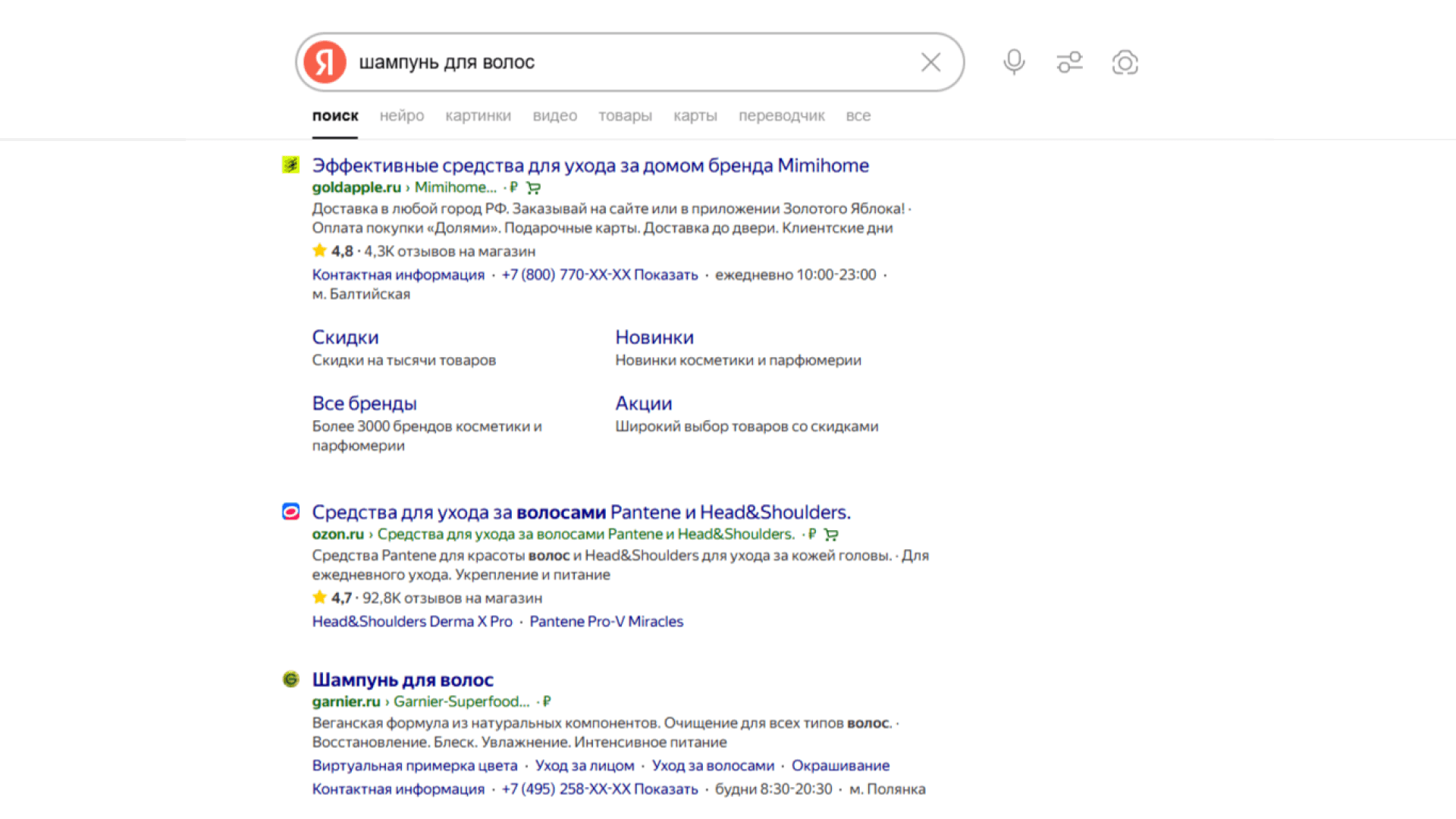Click goldapple.ru domain link
The height and width of the screenshot is (819, 1456).
[356, 187]
